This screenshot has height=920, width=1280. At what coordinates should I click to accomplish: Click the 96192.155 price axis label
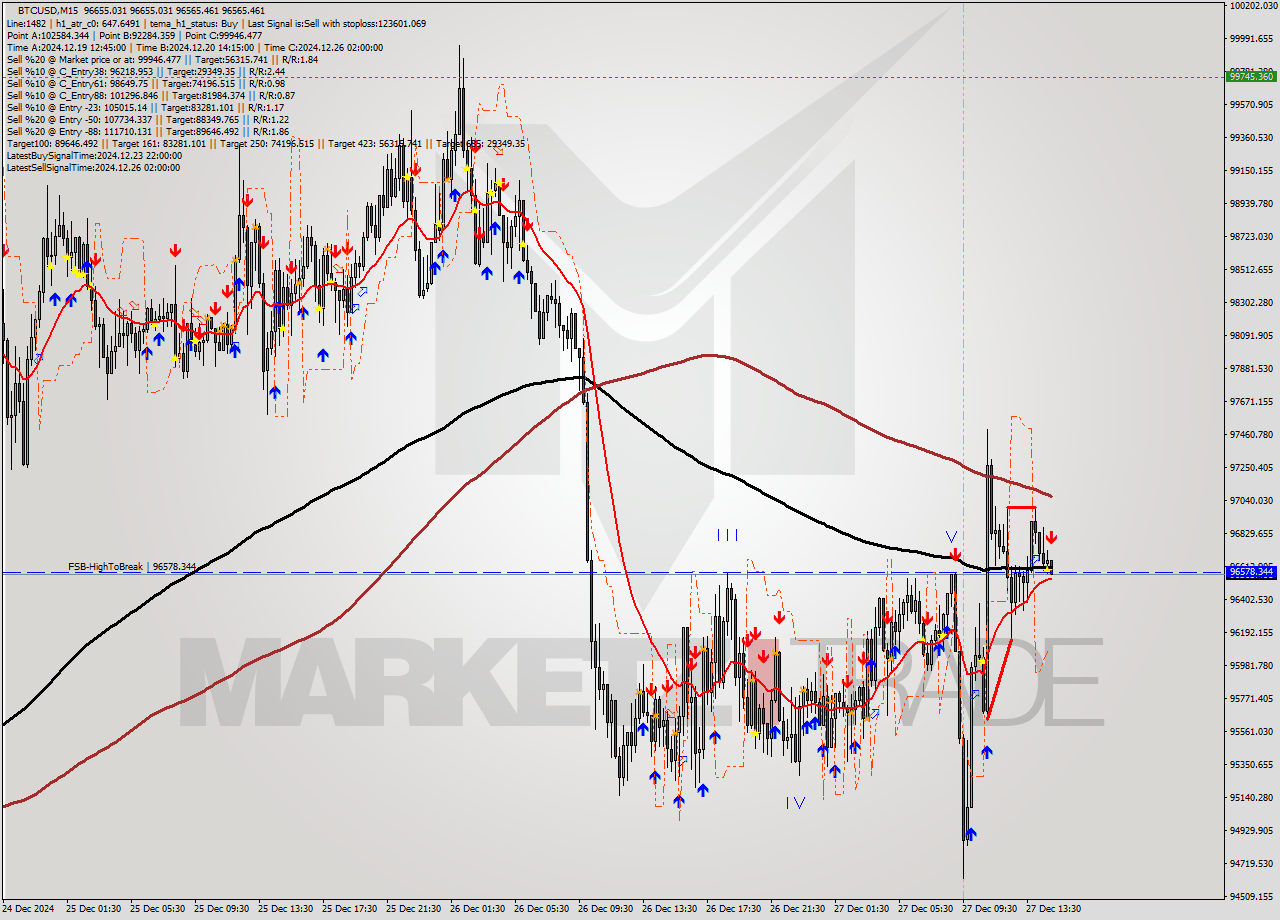pyautogui.click(x=1254, y=632)
